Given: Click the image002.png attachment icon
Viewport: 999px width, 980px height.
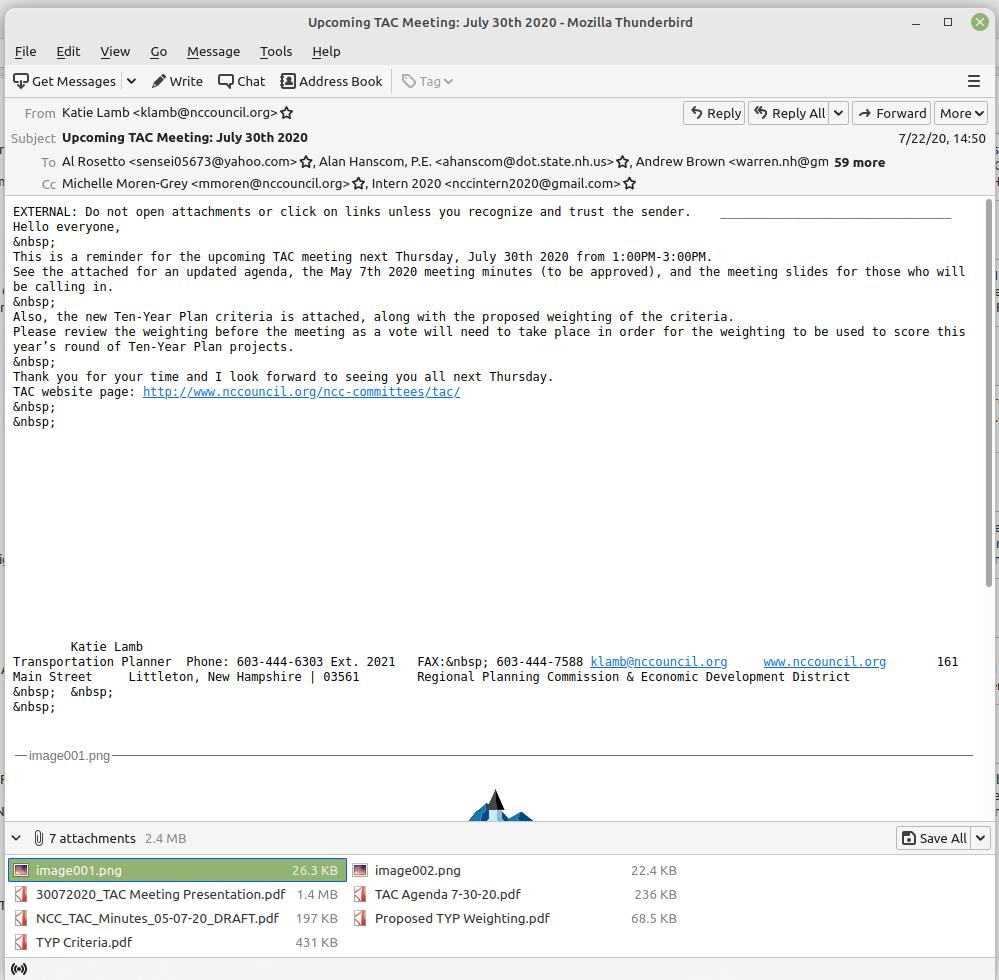Looking at the screenshot, I should (360, 870).
